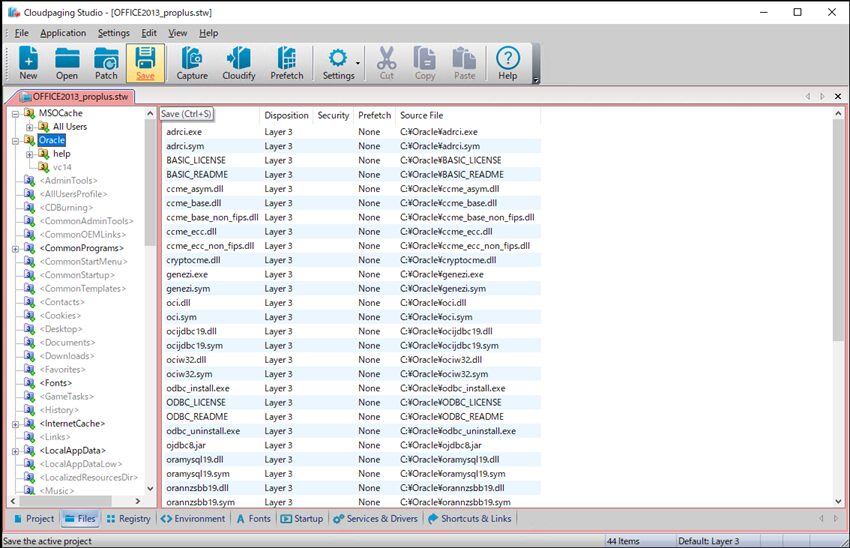
Task: Expand the help subfolder under Oracle
Action: [30, 154]
